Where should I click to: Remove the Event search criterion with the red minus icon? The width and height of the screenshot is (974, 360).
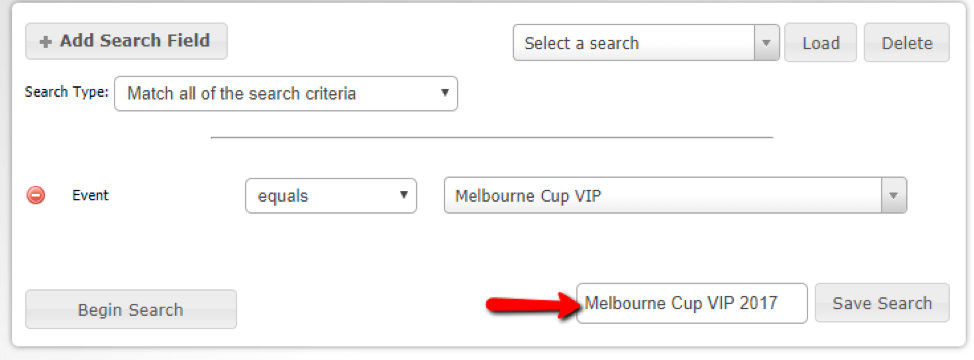(35, 196)
